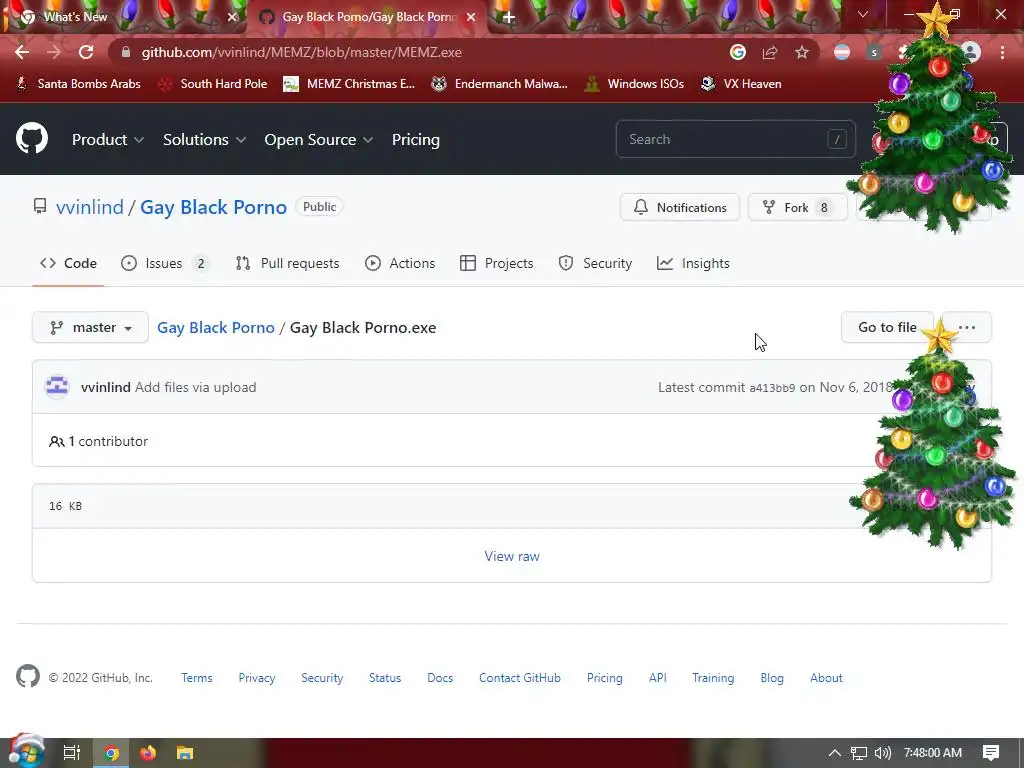The height and width of the screenshot is (768, 1024).
Task: Click the Fork button
Action: (797, 207)
